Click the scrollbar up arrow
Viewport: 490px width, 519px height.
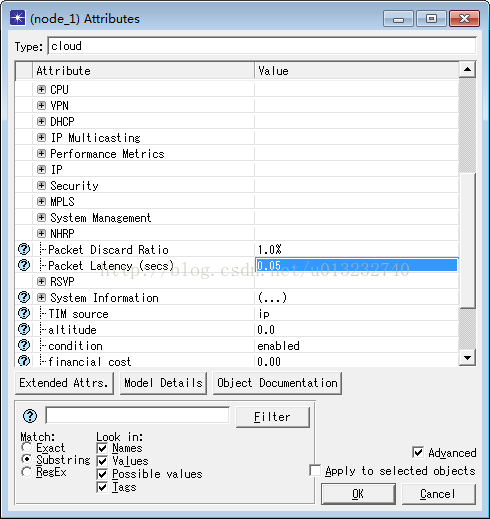click(x=467, y=69)
